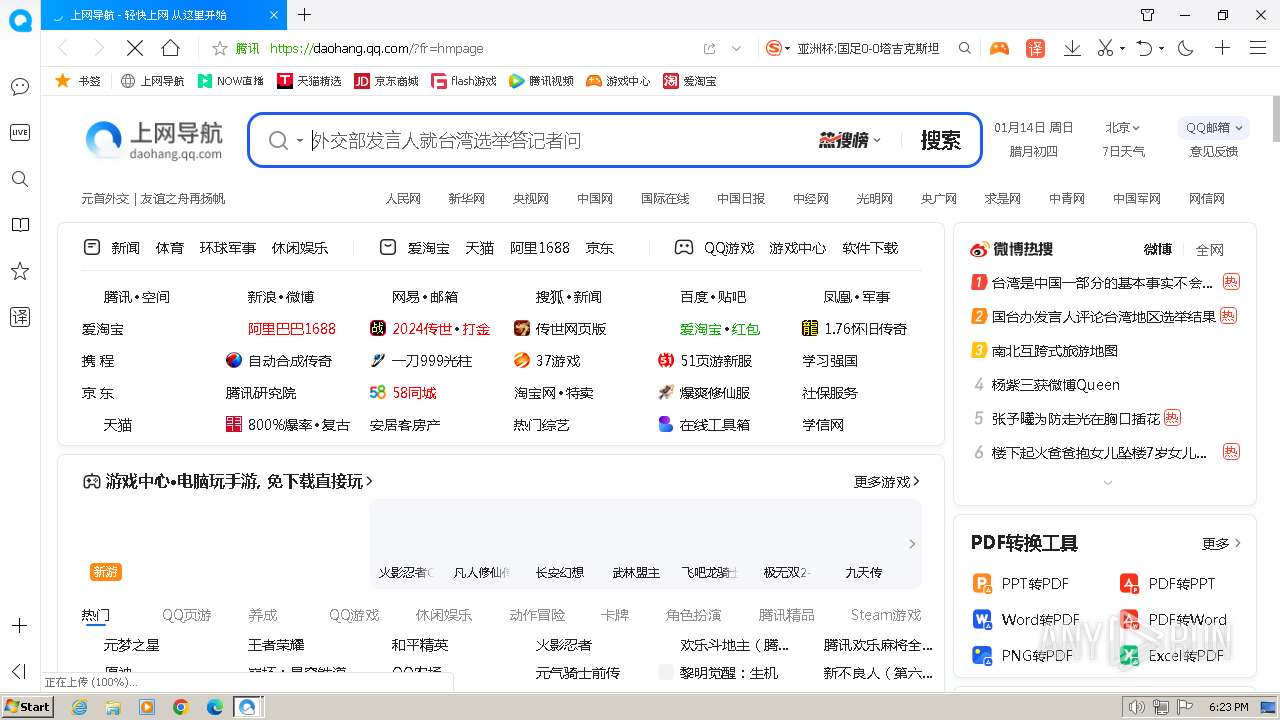Image resolution: width=1280 pixels, height=720 pixels.
Task: Open the flash游戏 bookmark
Action: (464, 81)
